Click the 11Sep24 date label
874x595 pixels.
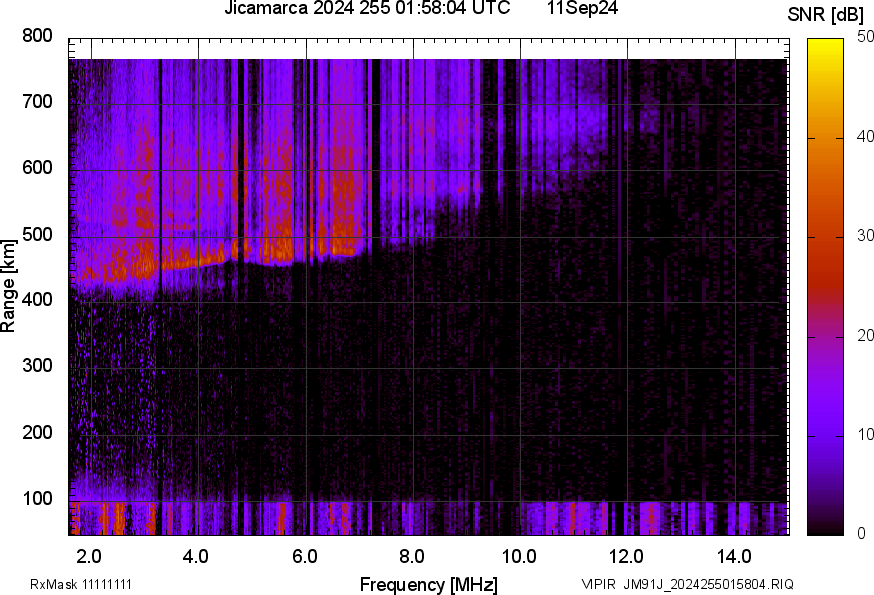pyautogui.click(x=583, y=9)
